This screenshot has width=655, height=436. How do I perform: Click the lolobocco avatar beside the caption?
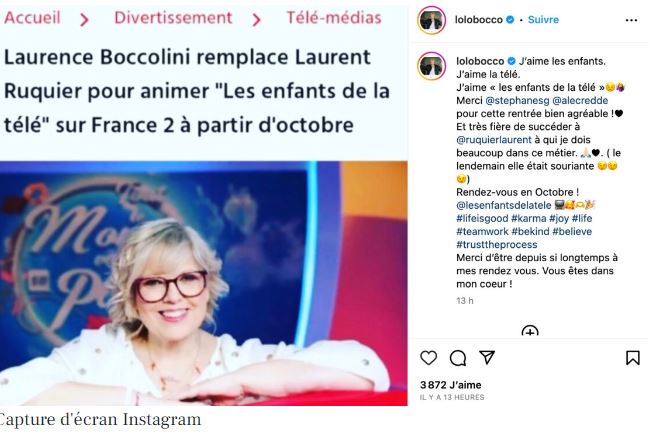(432, 66)
